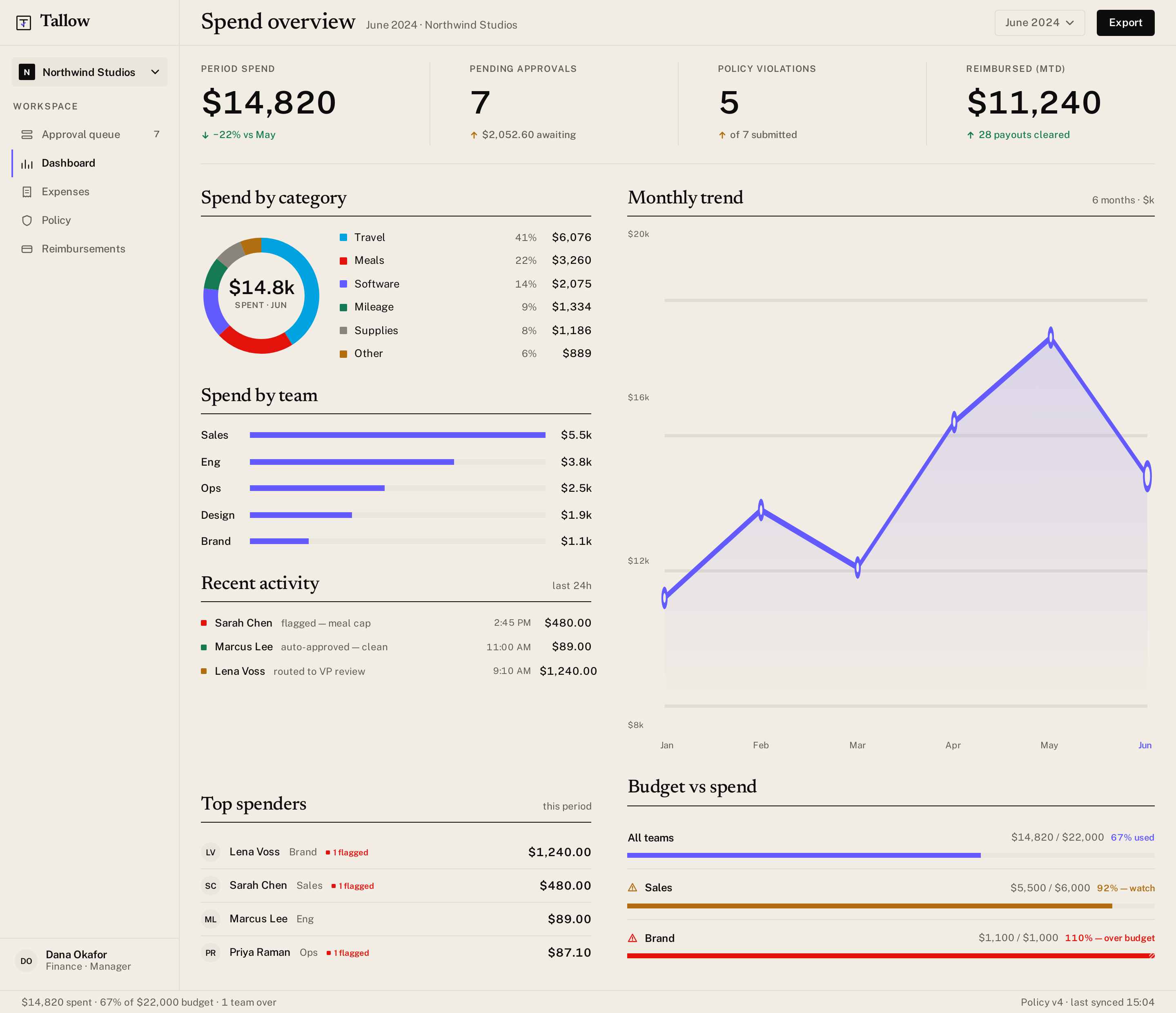The height and width of the screenshot is (1013, 1176).
Task: Click the PR avatar for Priya Raman
Action: pos(211,953)
